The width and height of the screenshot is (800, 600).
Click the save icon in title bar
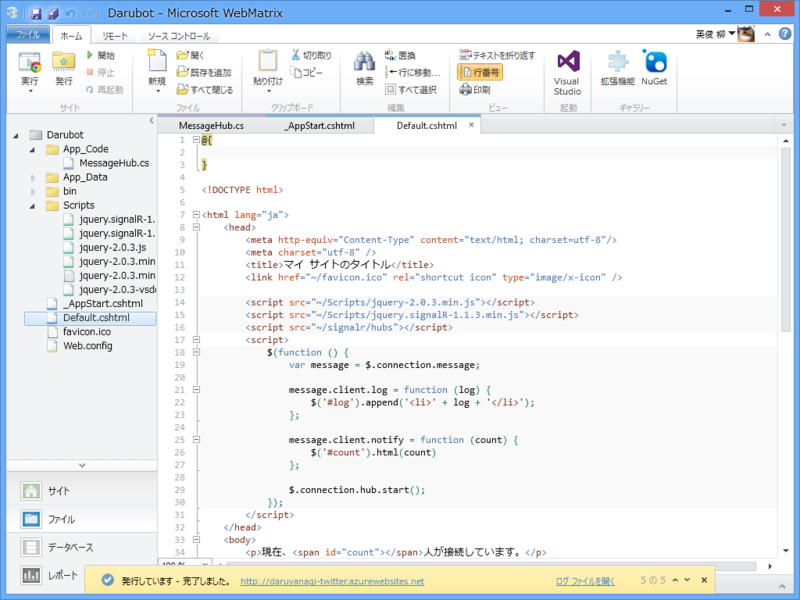point(36,14)
